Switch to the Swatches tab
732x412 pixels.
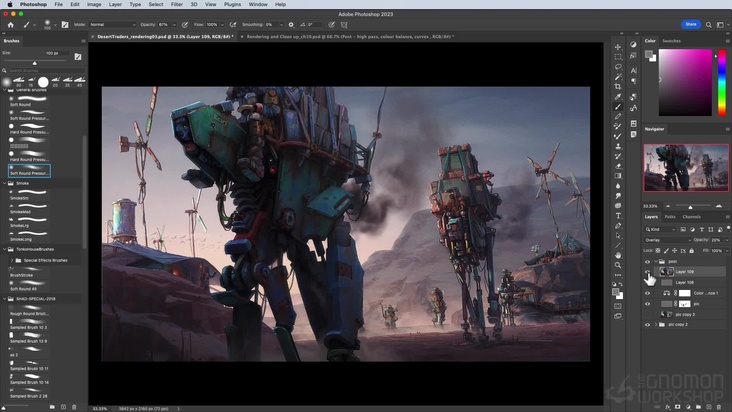click(x=671, y=41)
